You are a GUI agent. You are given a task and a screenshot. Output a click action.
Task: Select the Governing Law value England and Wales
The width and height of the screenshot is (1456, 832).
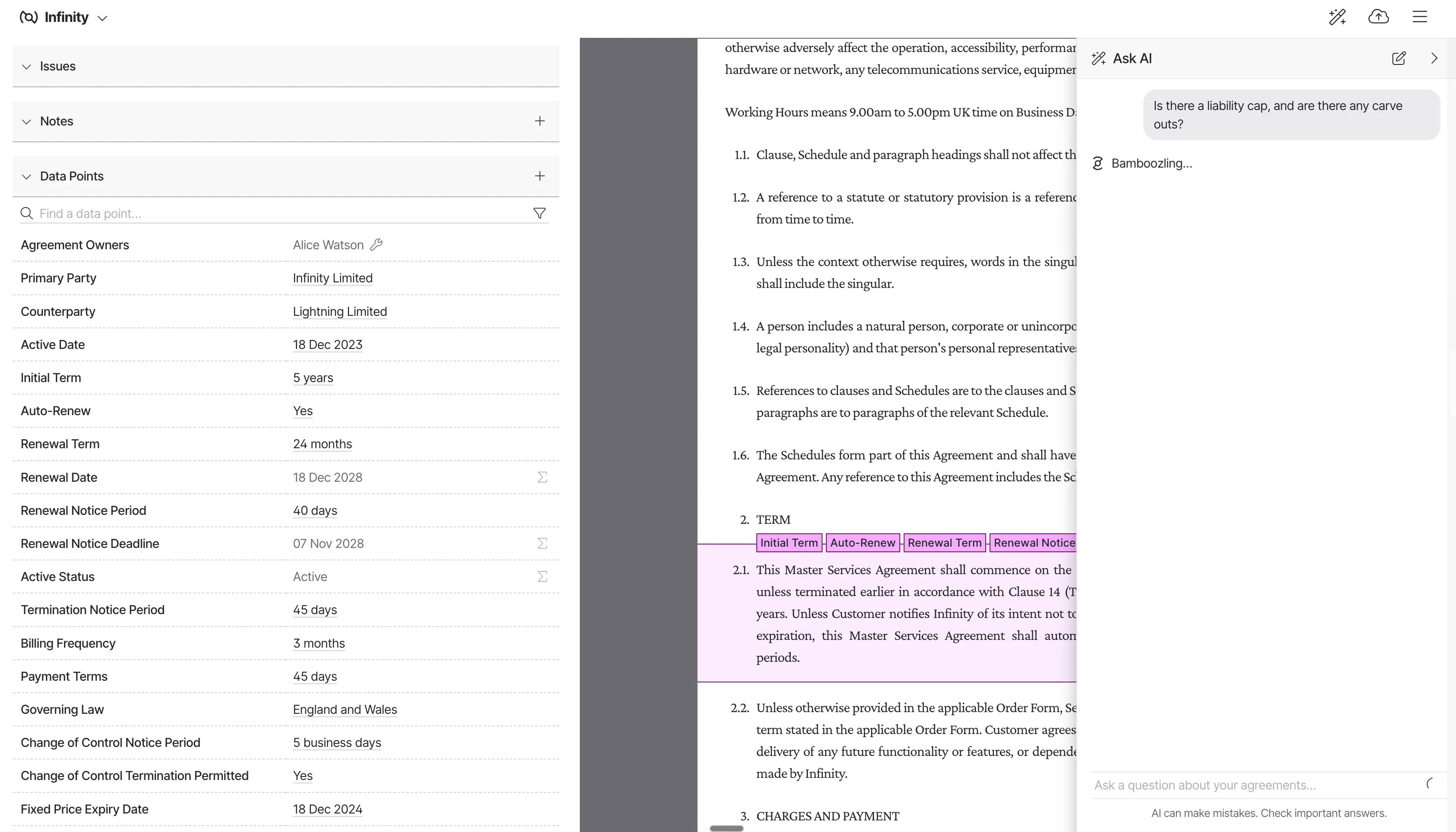tap(345, 710)
